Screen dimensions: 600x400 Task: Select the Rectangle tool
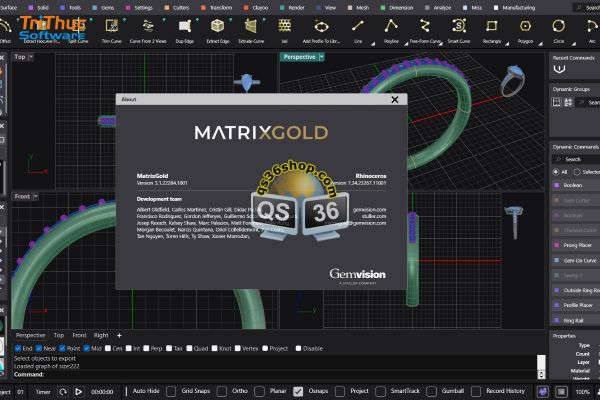(x=492, y=30)
